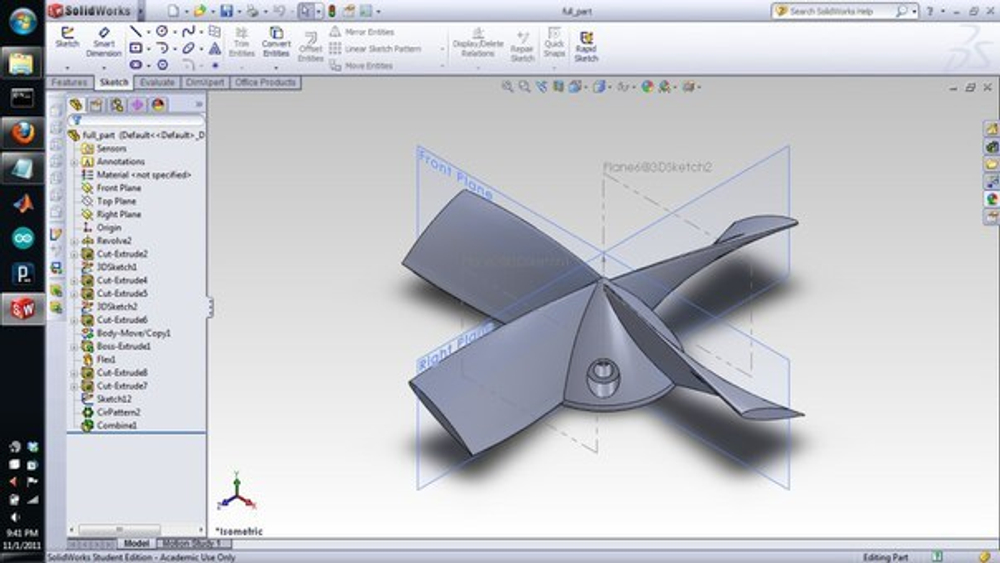Click the Rebuild traffic light icon
1000x563 pixels.
tap(332, 11)
